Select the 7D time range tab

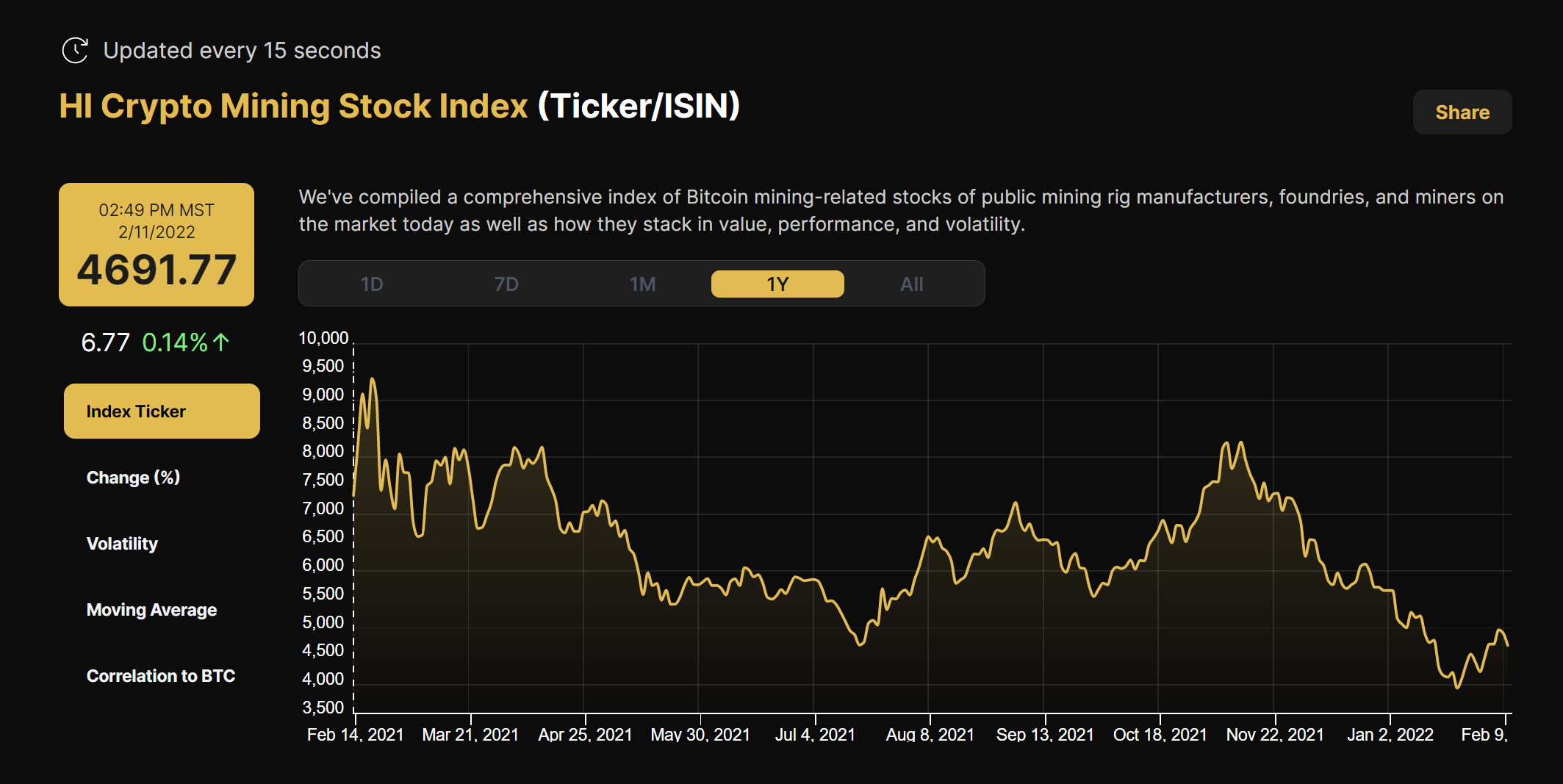[507, 283]
